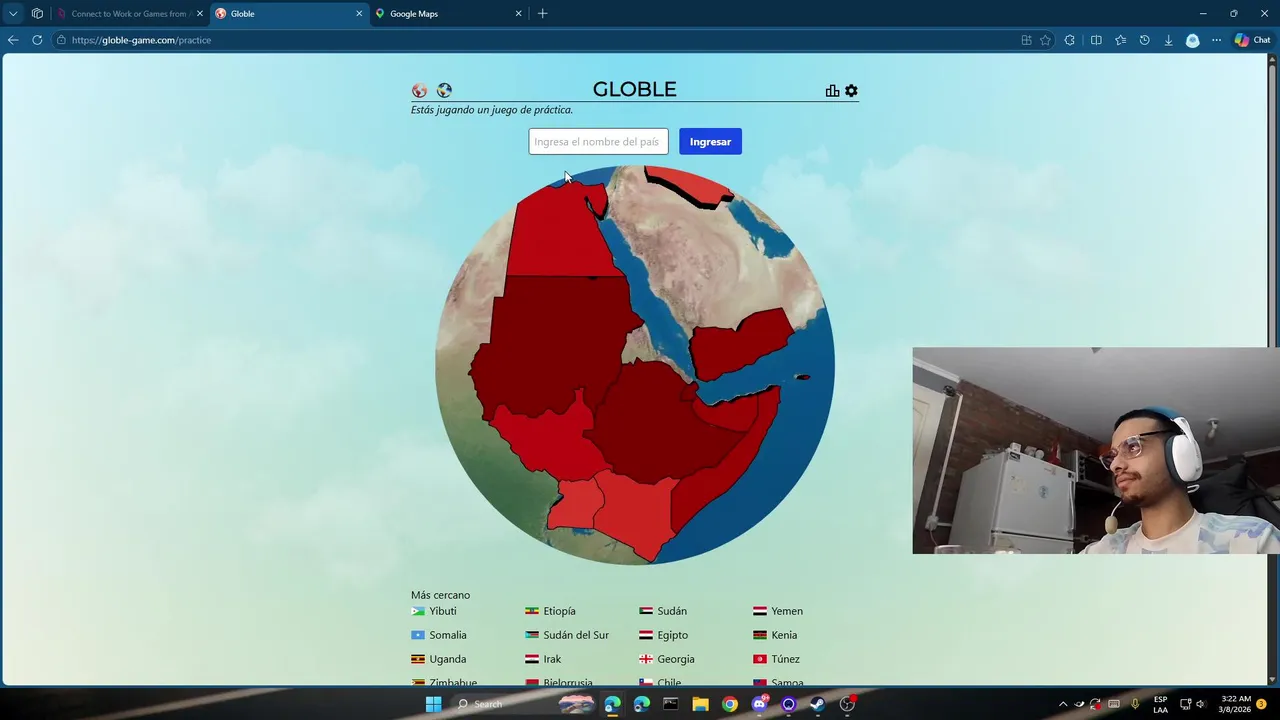Select Etiopía in the closest list
1280x720 pixels.
[x=551, y=611]
